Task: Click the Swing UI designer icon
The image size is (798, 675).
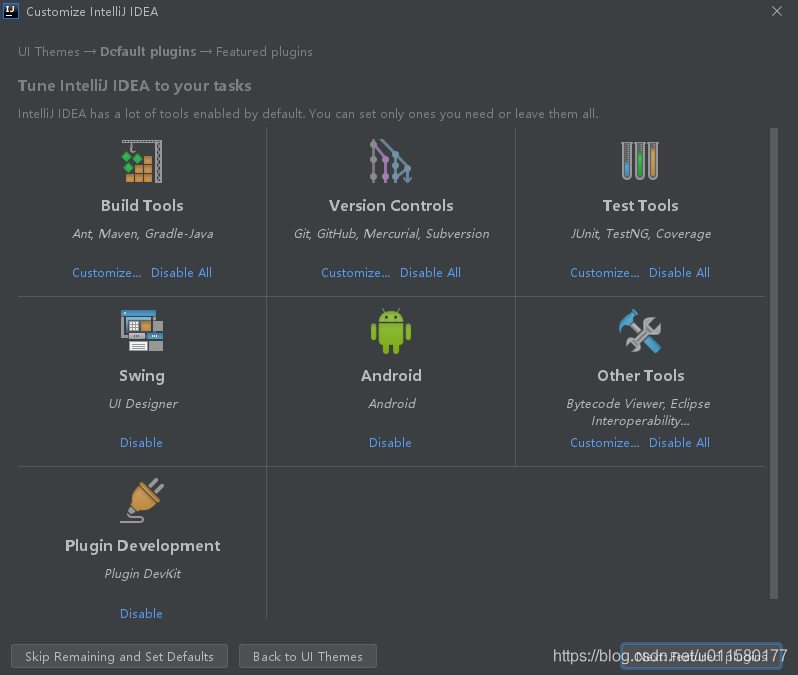Action: [142, 331]
